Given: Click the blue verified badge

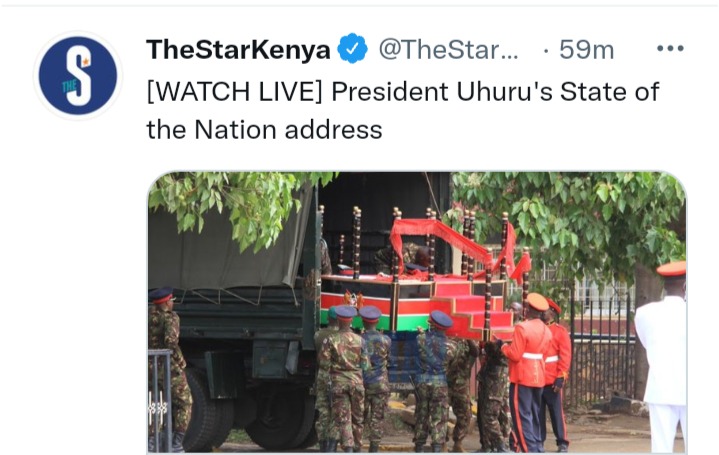Looking at the screenshot, I should (352, 49).
